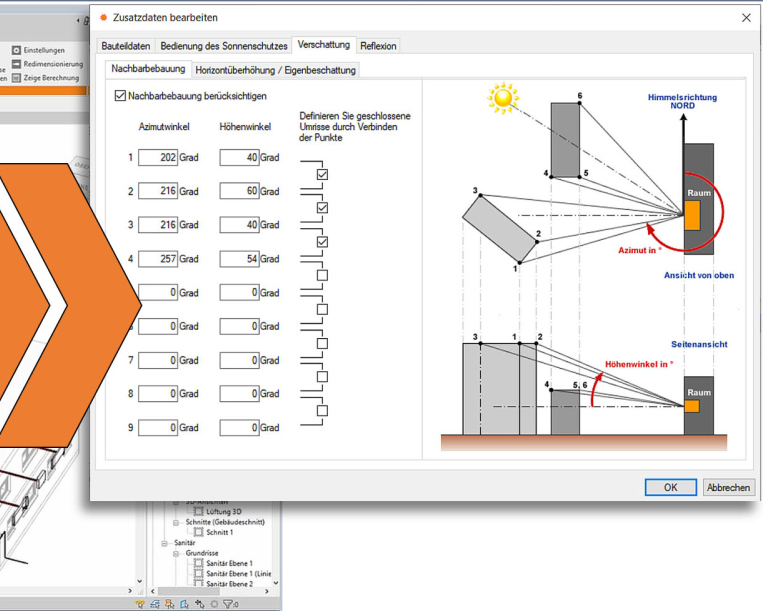The width and height of the screenshot is (763, 611).
Task: Open Zeige Berechnung from the ribbon
Action: (x=16, y=77)
